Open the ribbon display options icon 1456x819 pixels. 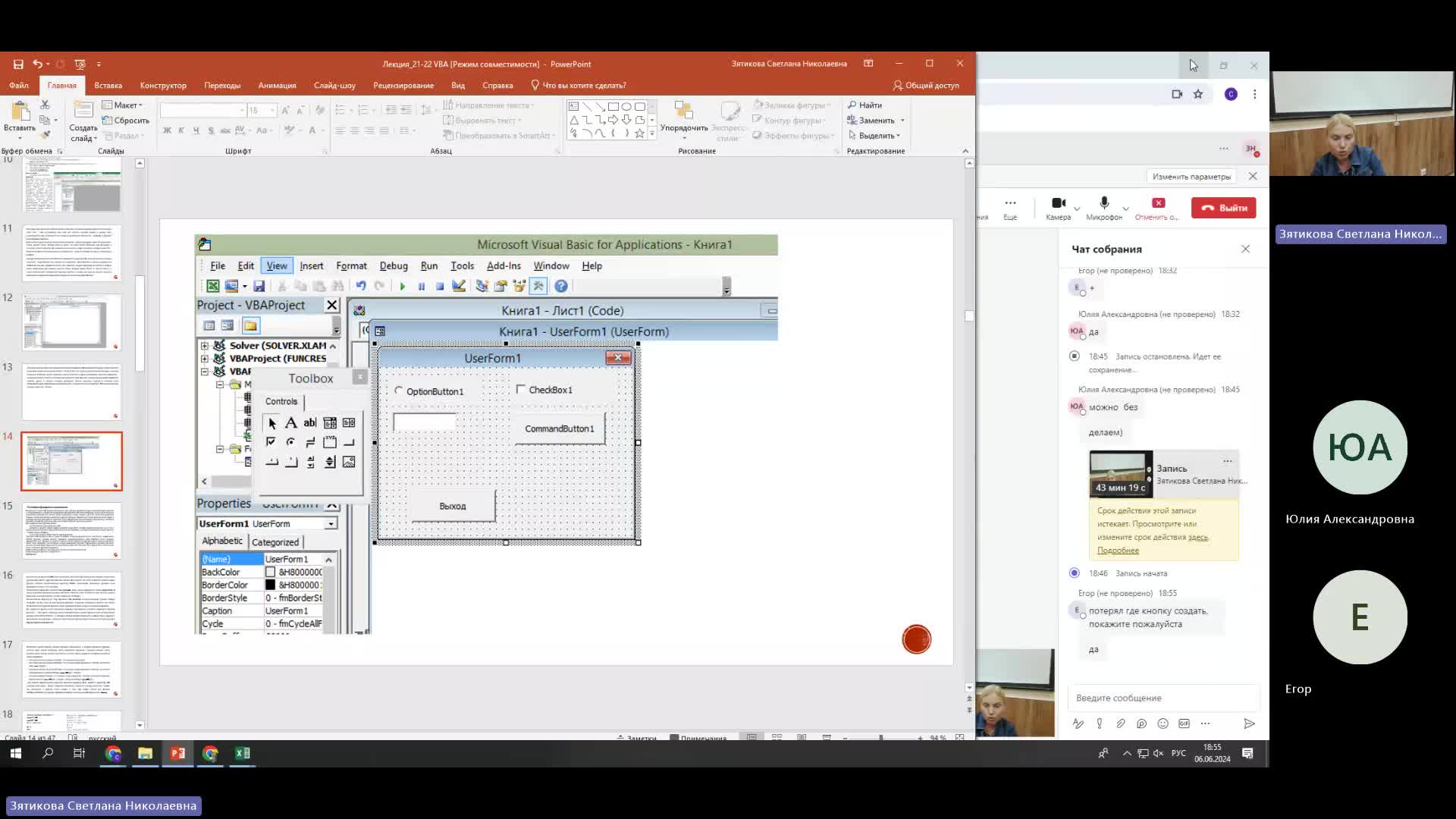(868, 64)
